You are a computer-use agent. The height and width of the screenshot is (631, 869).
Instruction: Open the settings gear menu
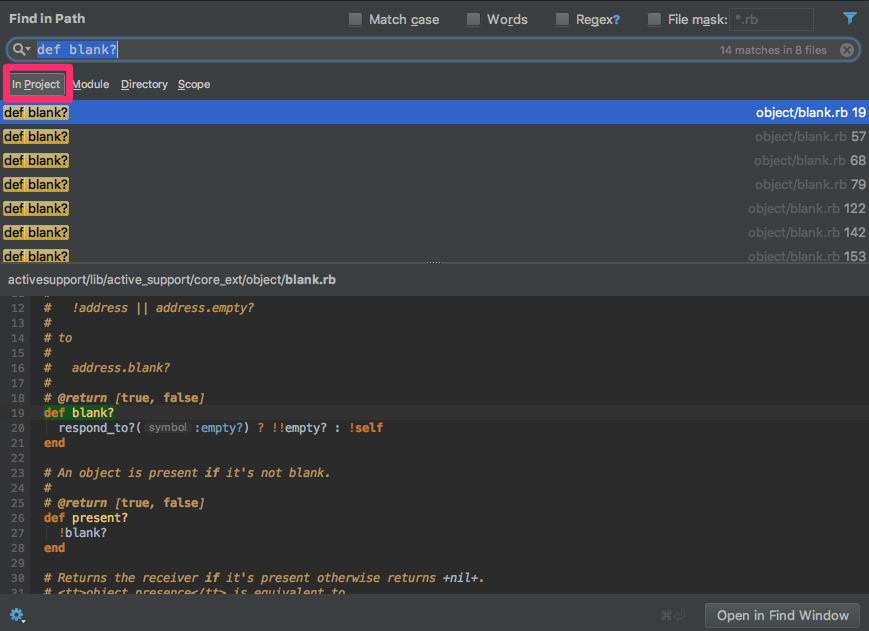(17, 615)
